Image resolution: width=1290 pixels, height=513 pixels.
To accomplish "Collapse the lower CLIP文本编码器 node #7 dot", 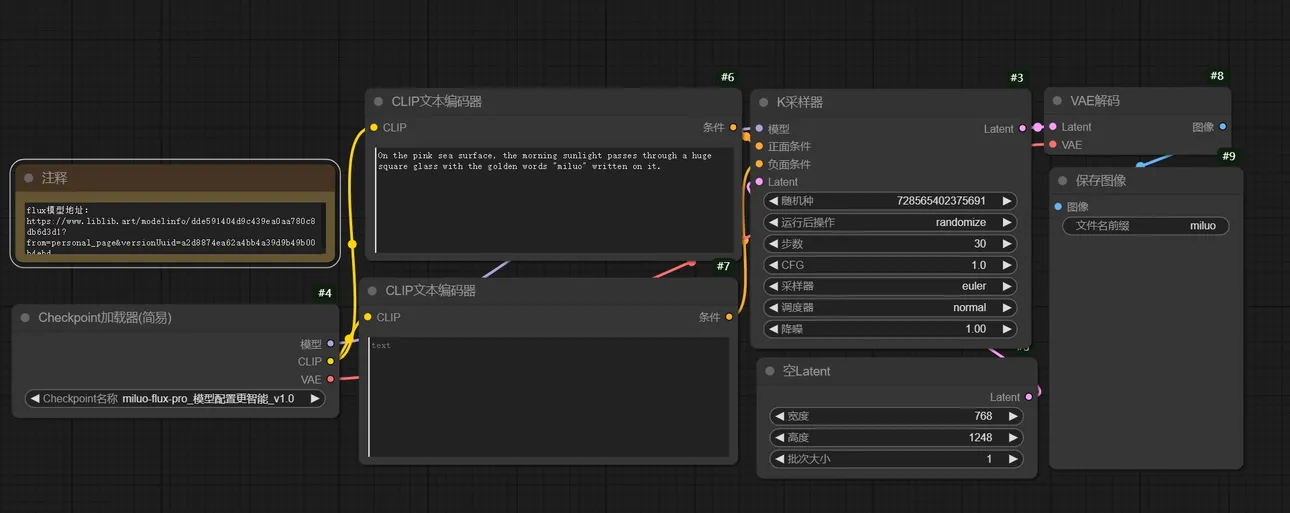I will pyautogui.click(x=373, y=291).
